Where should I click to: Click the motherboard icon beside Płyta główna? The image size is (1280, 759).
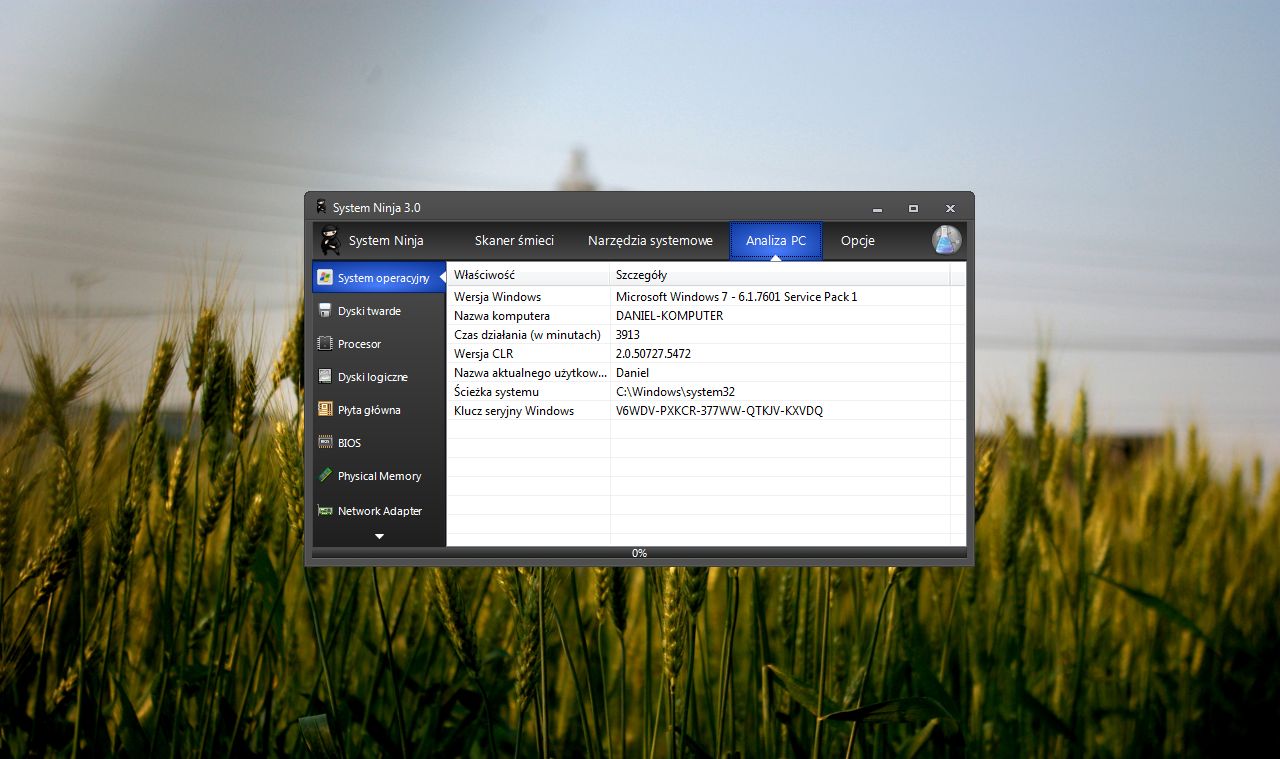pyautogui.click(x=325, y=409)
